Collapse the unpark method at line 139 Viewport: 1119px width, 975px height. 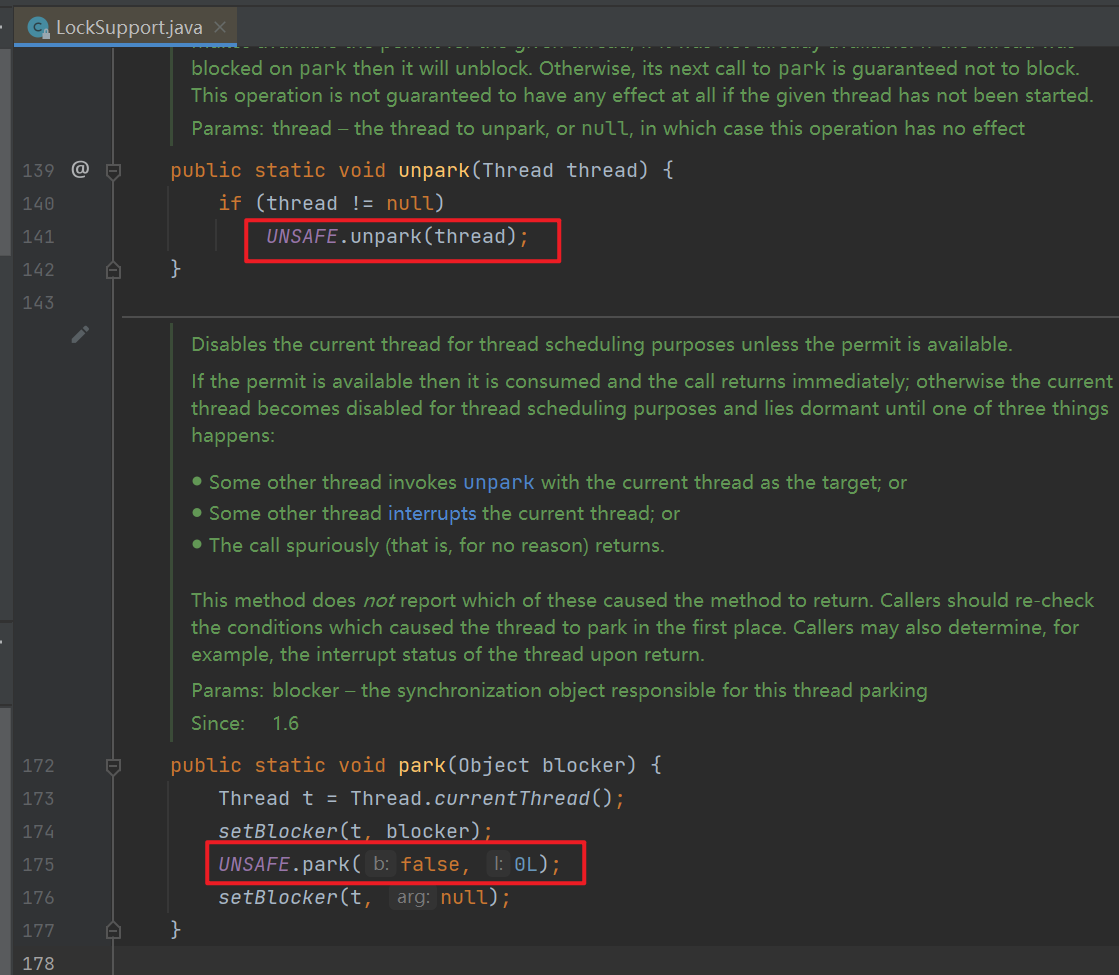pos(113,171)
